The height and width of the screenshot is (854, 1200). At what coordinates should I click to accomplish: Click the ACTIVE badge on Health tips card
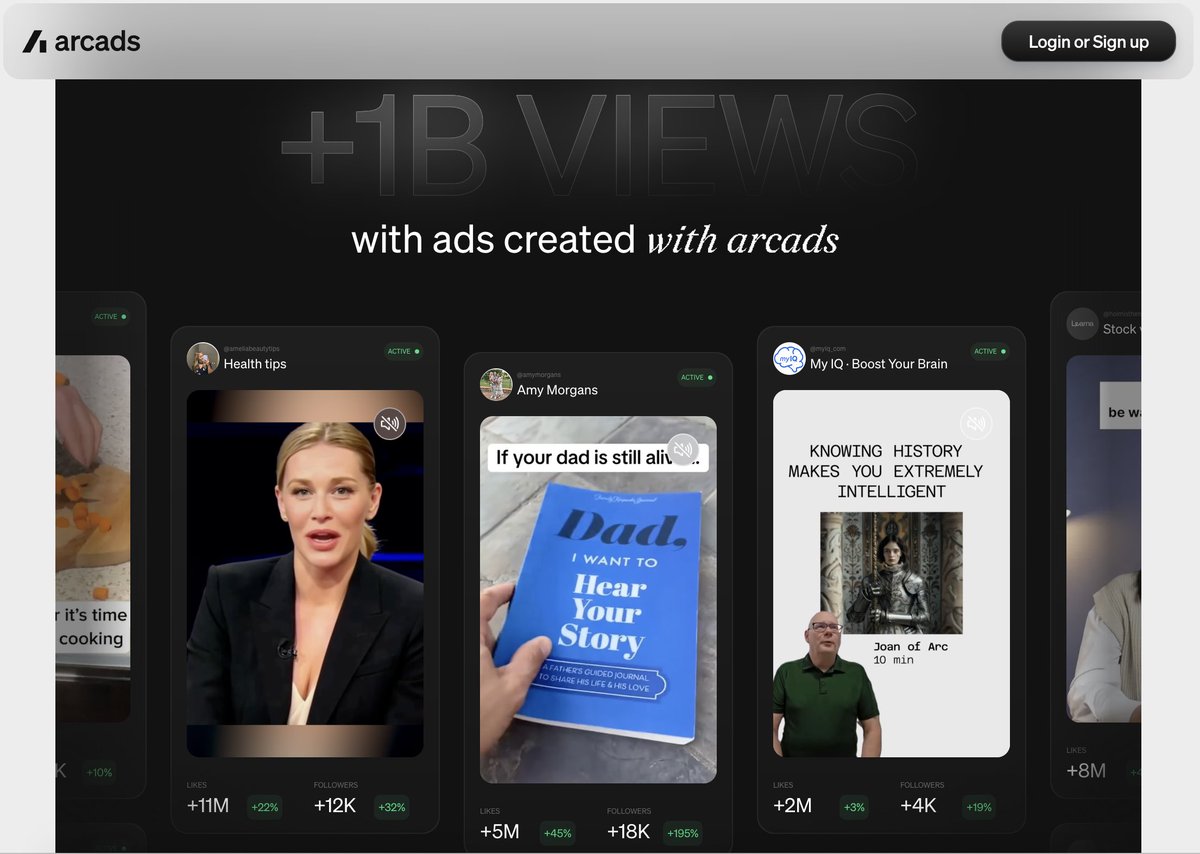404,351
